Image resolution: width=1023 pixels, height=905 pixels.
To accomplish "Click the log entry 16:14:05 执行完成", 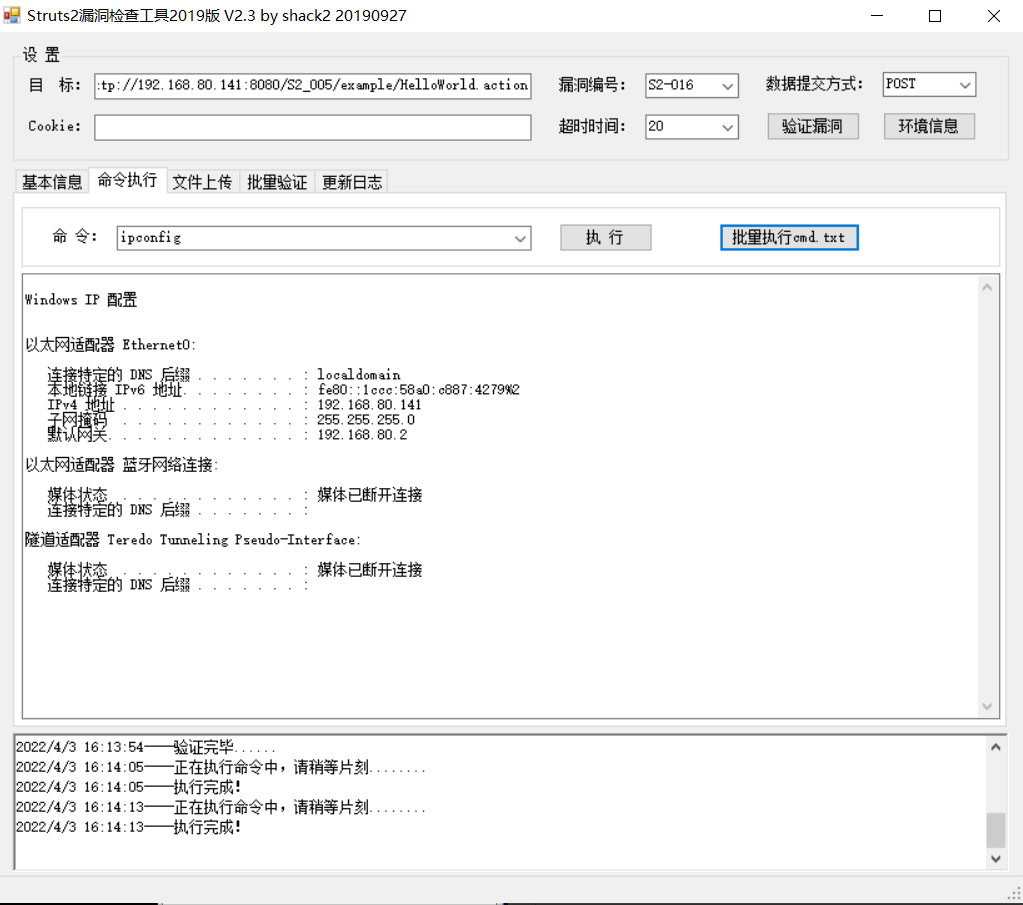I will point(129,787).
